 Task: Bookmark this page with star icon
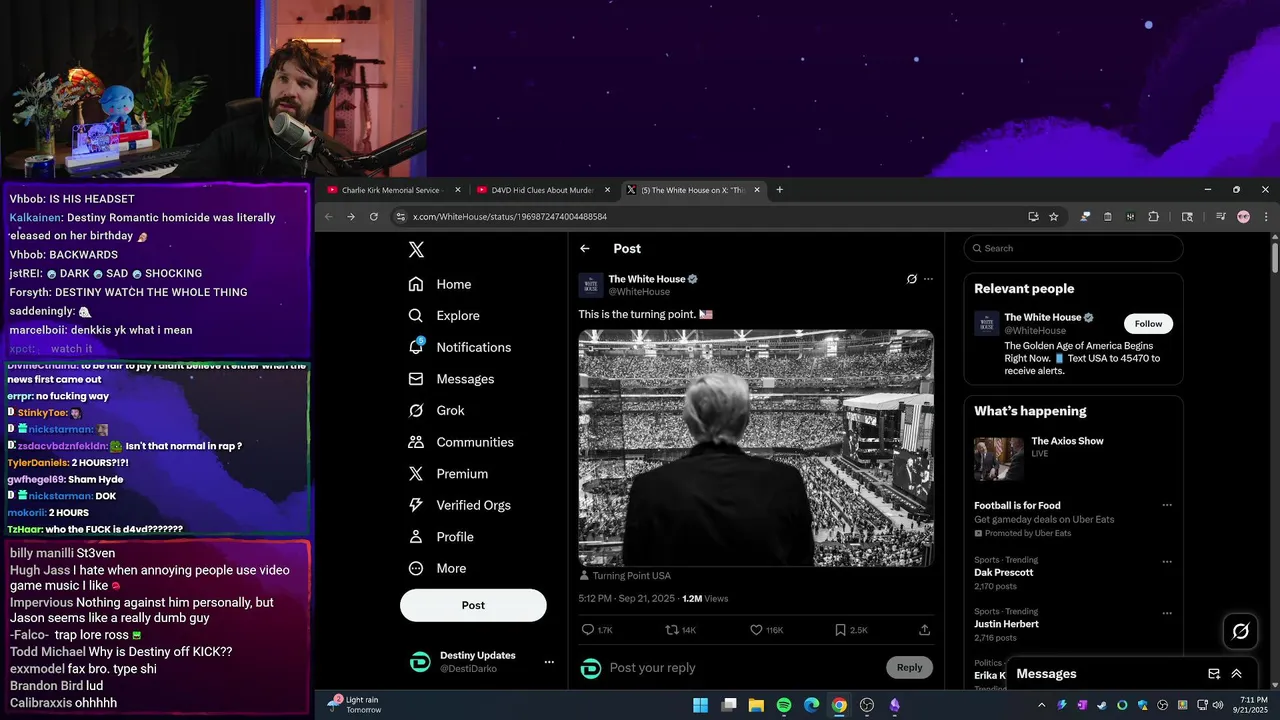(x=1053, y=216)
